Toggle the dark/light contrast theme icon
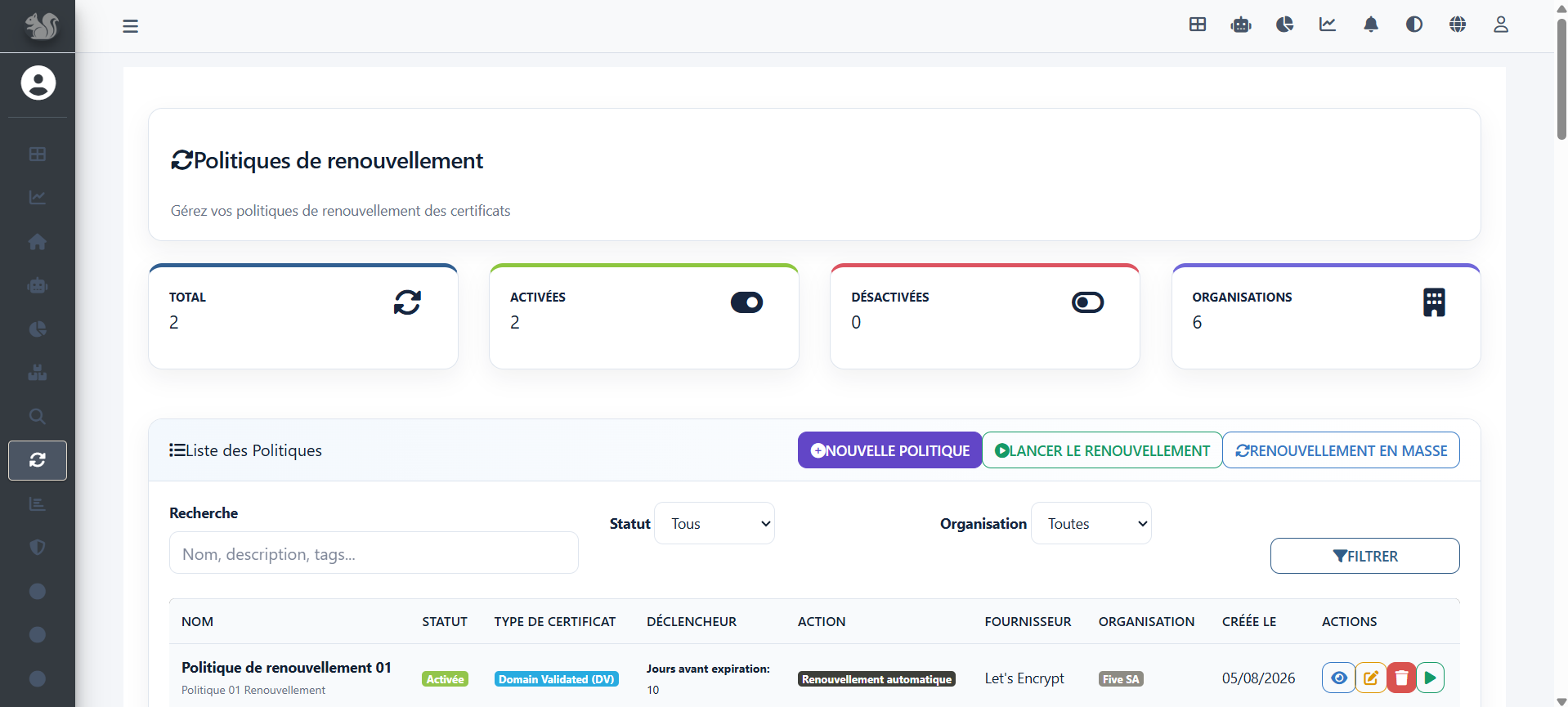The image size is (1568, 707). click(1414, 25)
